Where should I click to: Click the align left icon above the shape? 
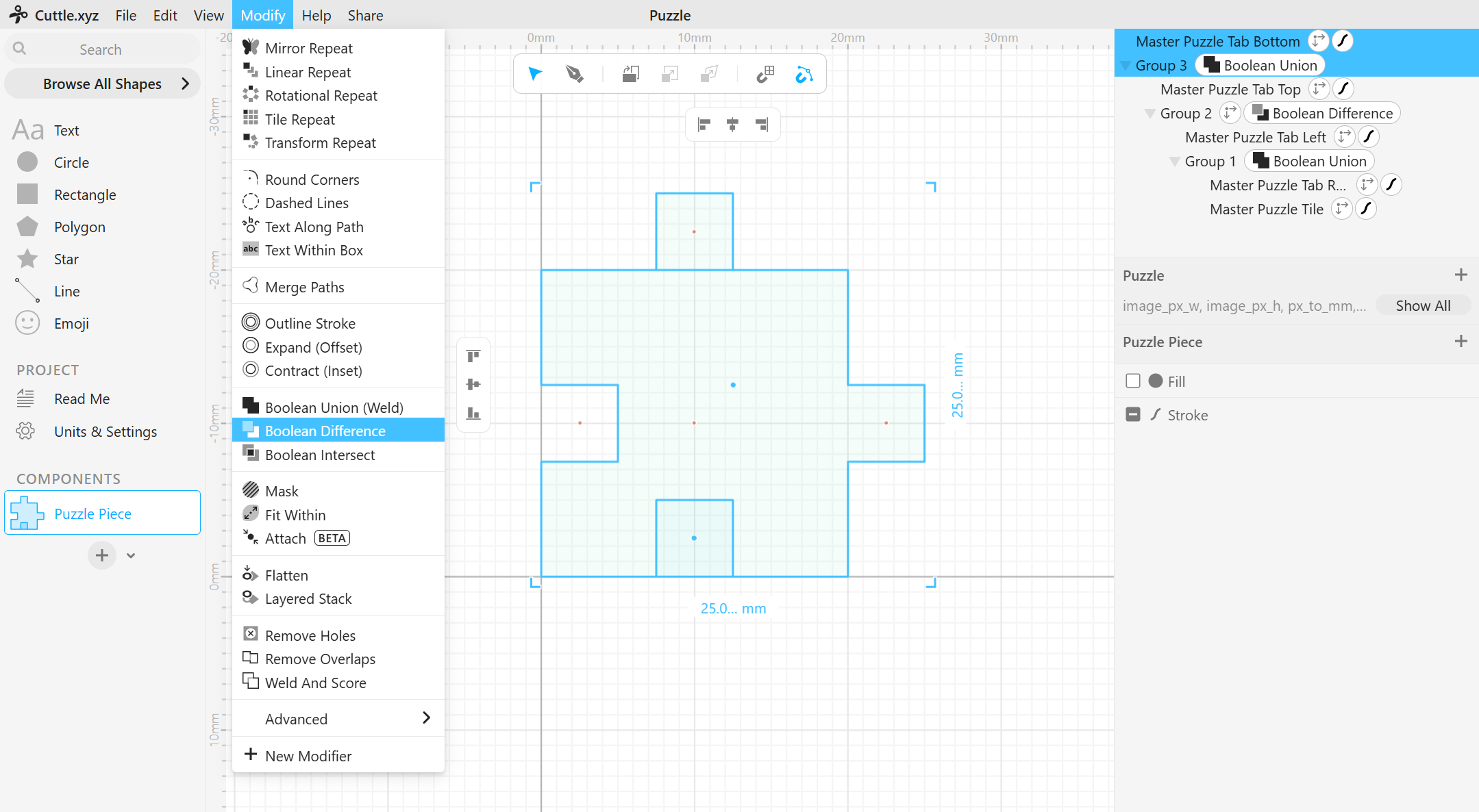pos(704,125)
